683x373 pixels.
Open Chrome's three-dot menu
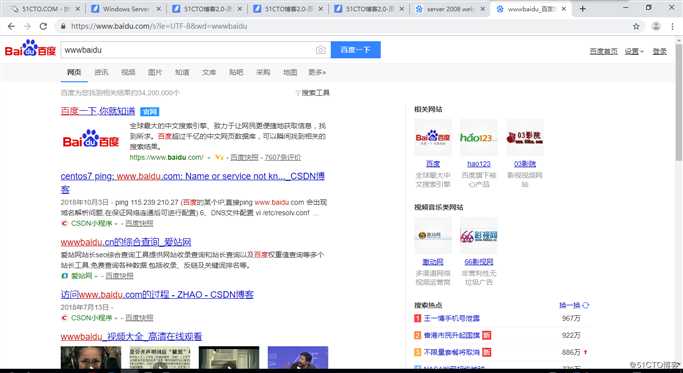673,26
